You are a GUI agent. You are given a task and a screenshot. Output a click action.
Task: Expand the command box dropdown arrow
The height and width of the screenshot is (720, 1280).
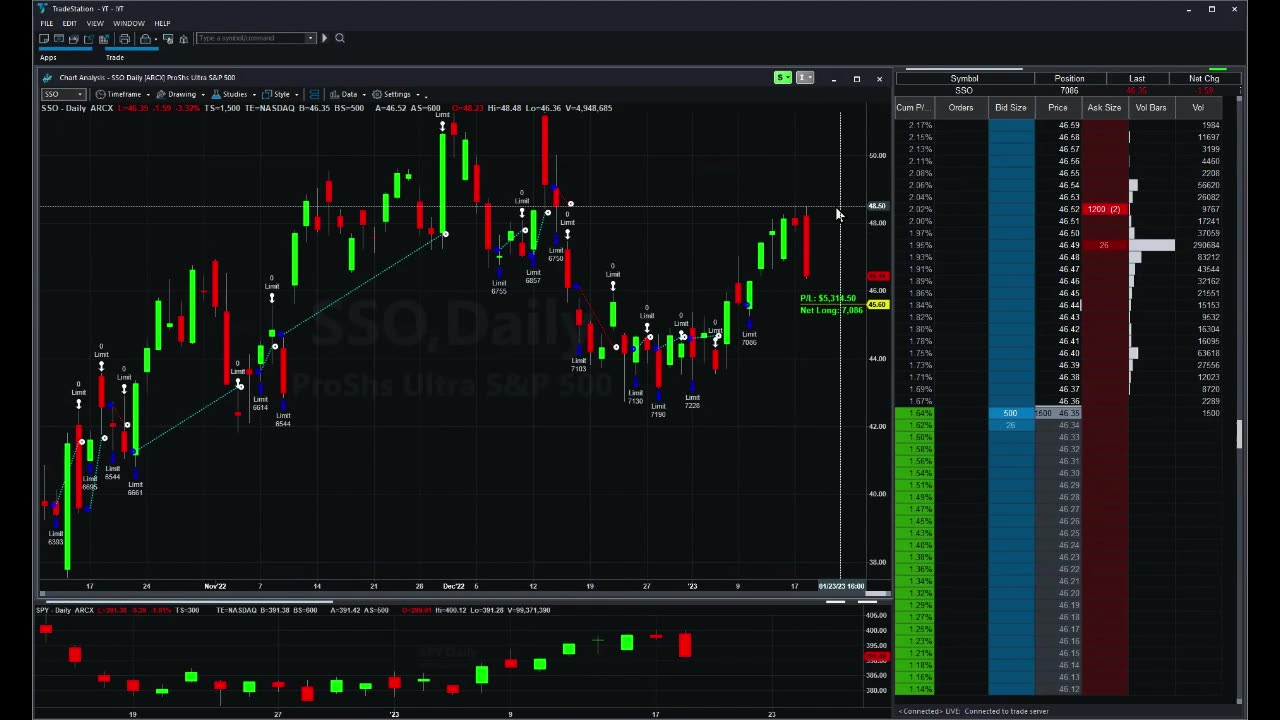tap(310, 39)
